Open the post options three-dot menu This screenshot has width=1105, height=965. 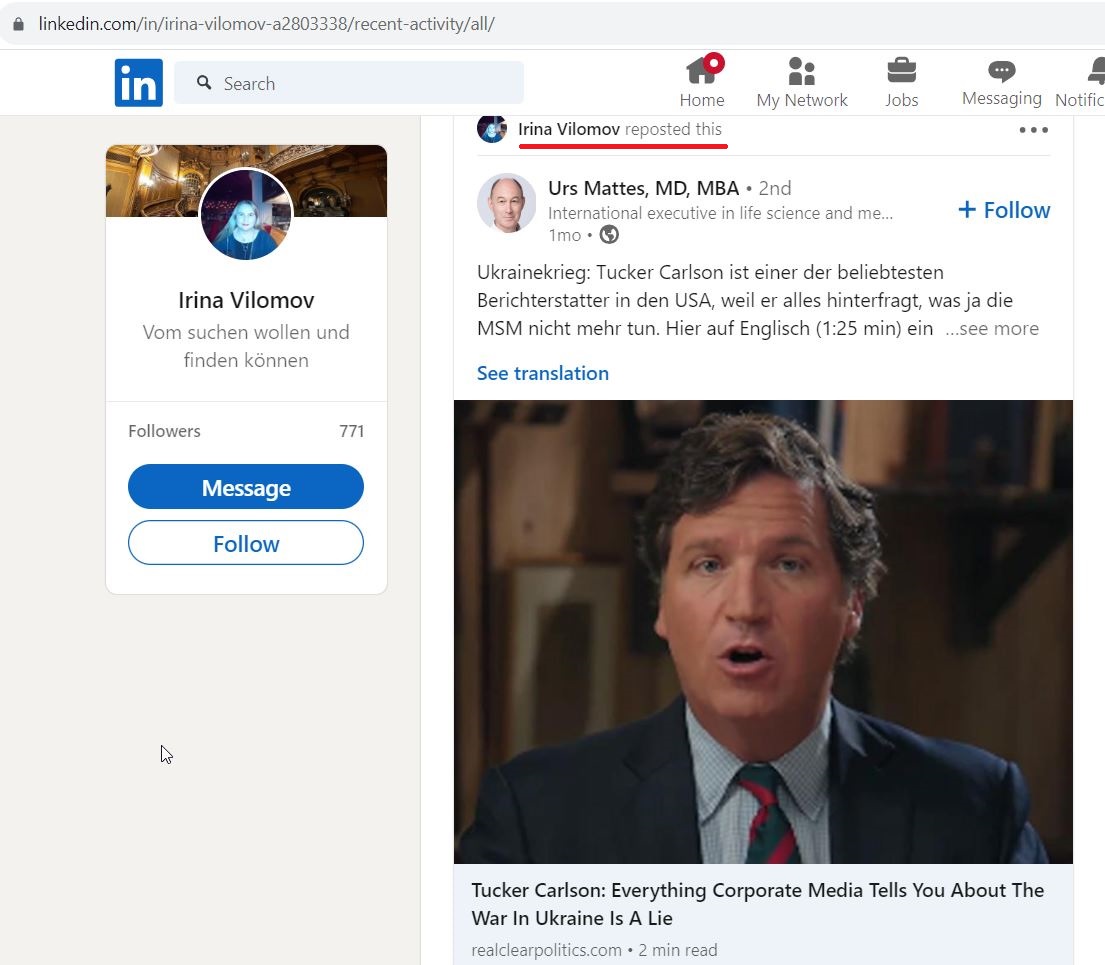click(x=1034, y=130)
